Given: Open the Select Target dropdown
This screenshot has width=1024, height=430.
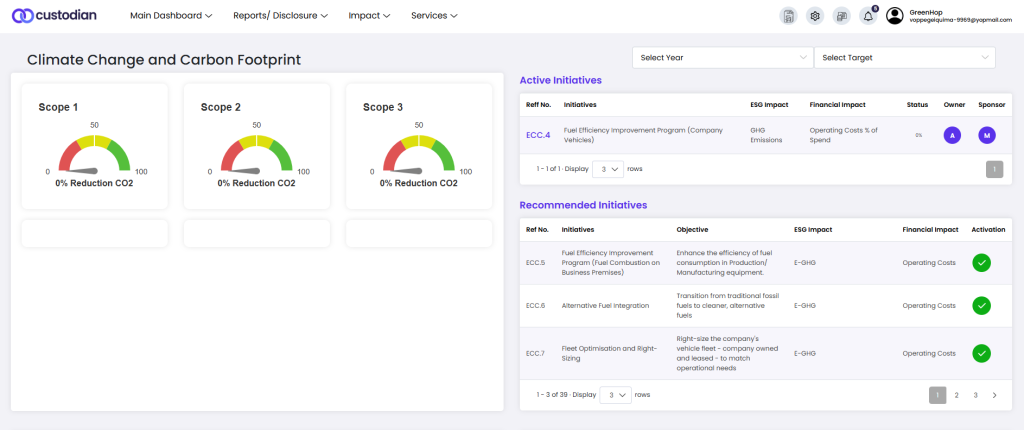Looking at the screenshot, I should coord(904,58).
